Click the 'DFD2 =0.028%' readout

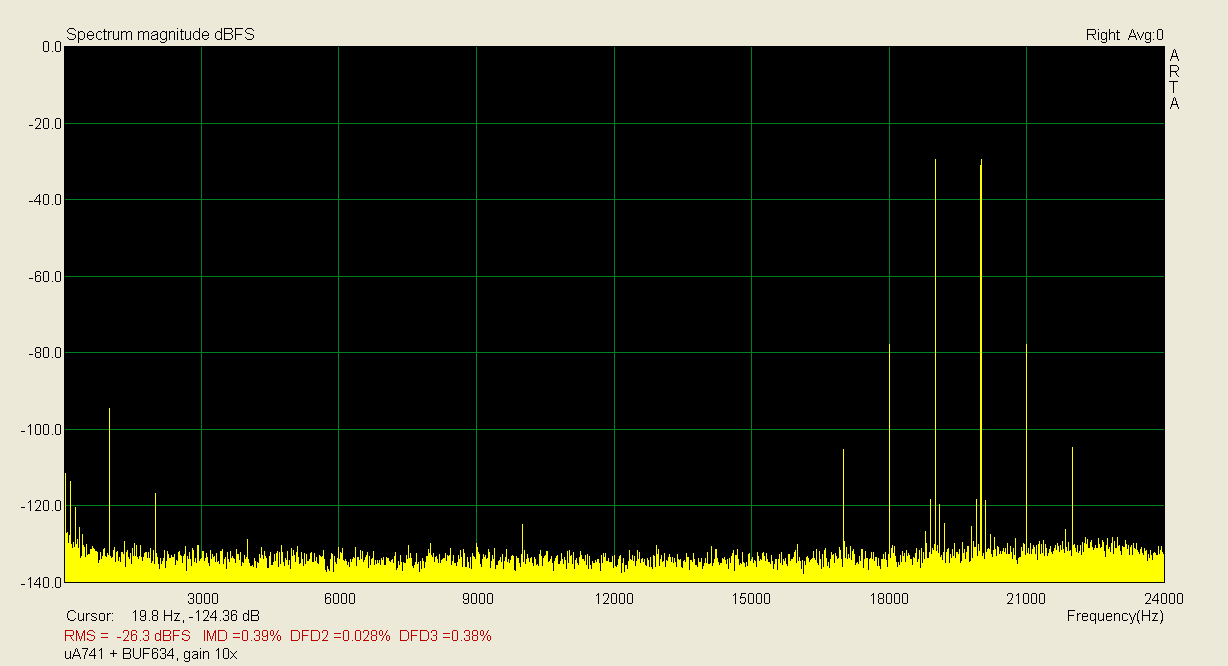click(340, 636)
